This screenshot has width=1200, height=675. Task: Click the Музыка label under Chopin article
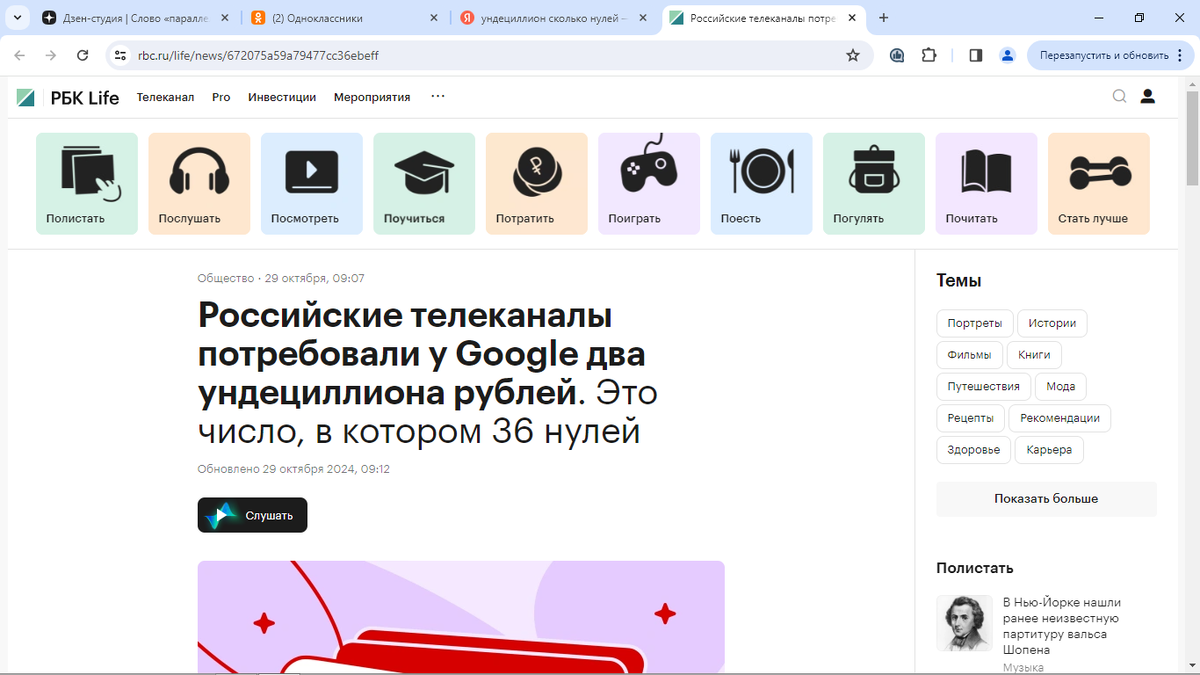pyautogui.click(x=1023, y=667)
